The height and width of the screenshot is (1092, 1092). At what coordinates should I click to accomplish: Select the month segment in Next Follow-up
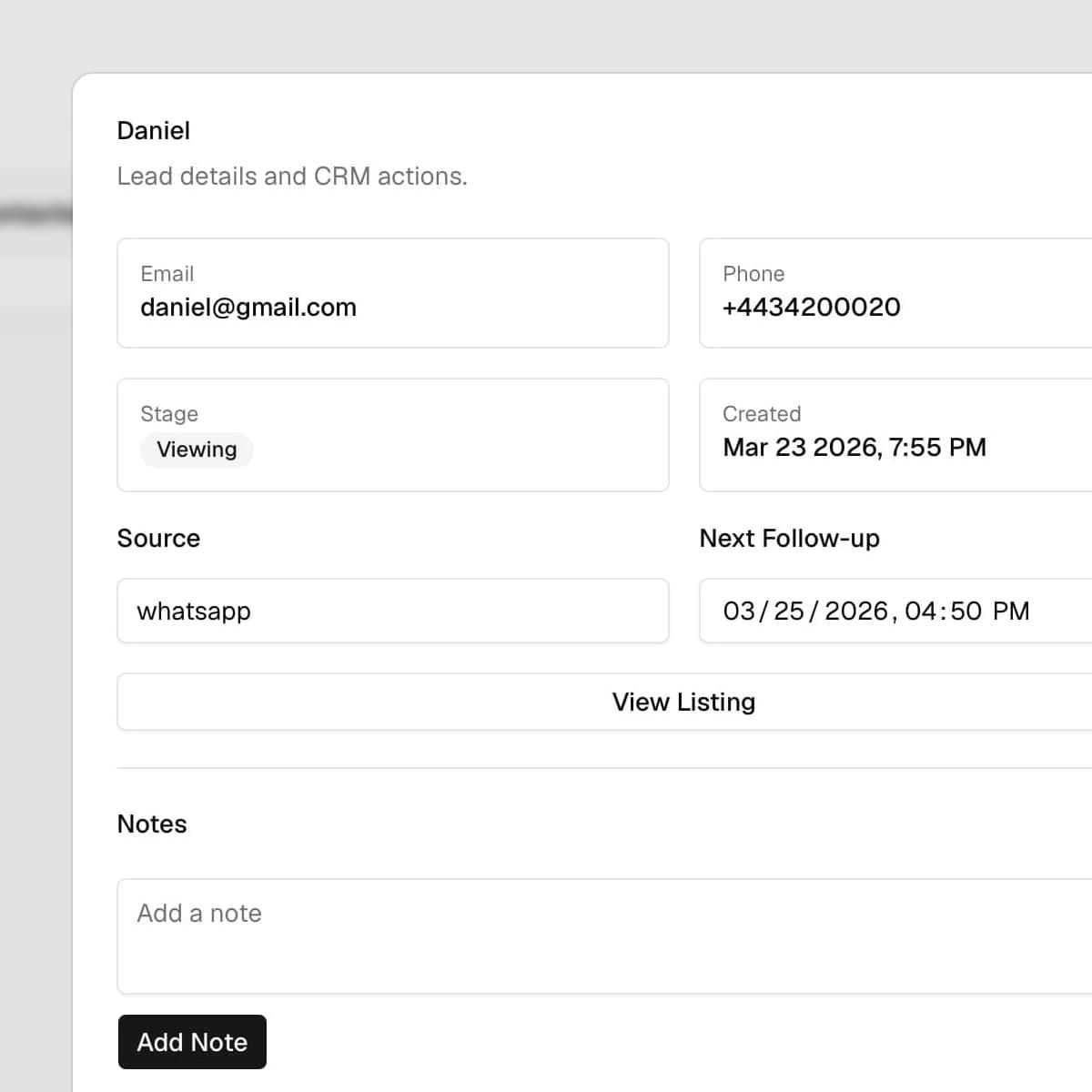(x=739, y=611)
